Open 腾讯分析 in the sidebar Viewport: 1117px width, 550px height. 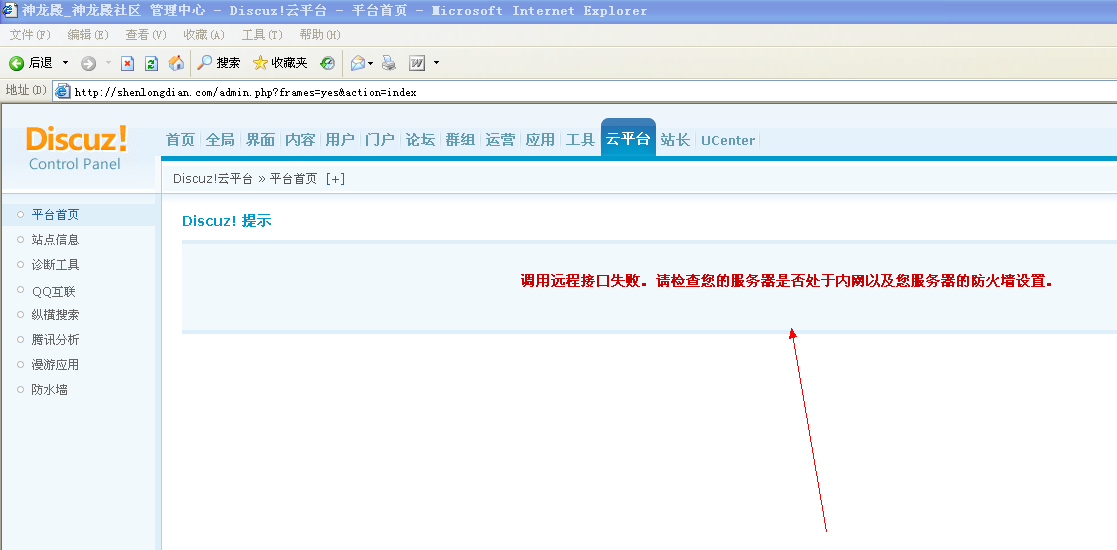pos(56,340)
